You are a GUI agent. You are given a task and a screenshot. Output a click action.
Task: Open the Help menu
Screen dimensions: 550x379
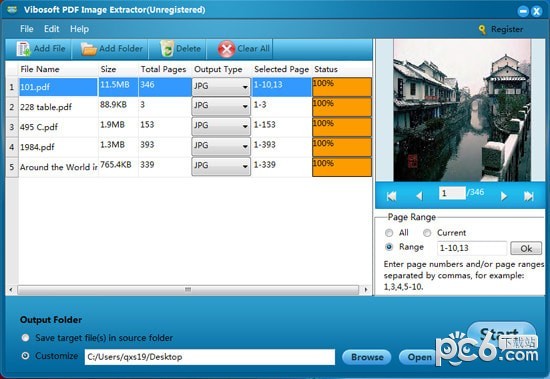79,29
